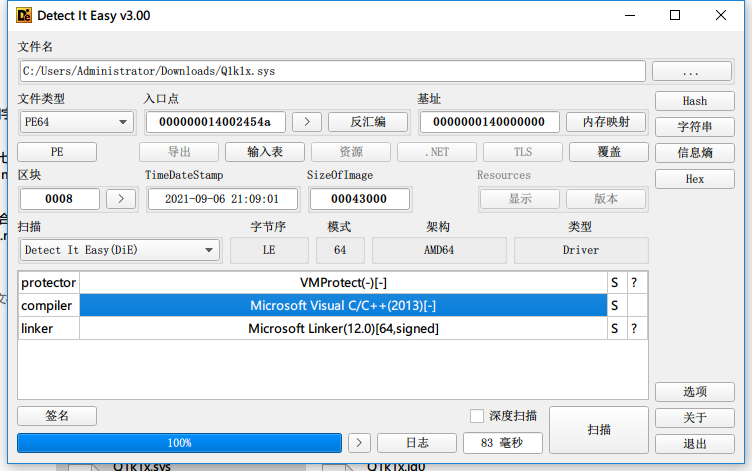This screenshot has height=471, width=752.
Task: Click the 反汇编 disassemble button
Action: click(368, 122)
